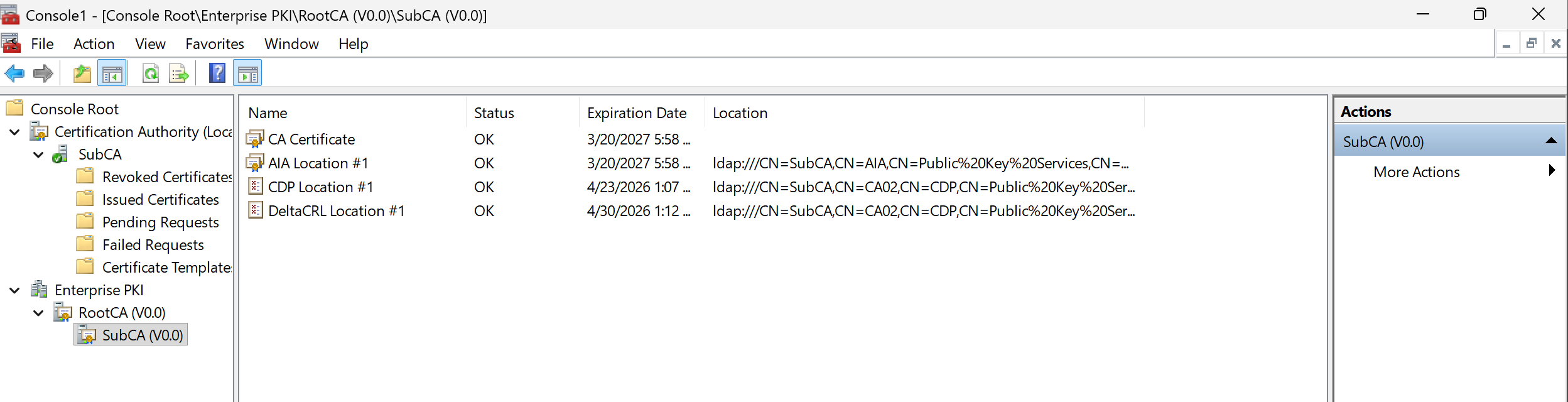The height and width of the screenshot is (402, 1568).
Task: Collapse the RootCA (V0.0) node
Action: (39, 313)
